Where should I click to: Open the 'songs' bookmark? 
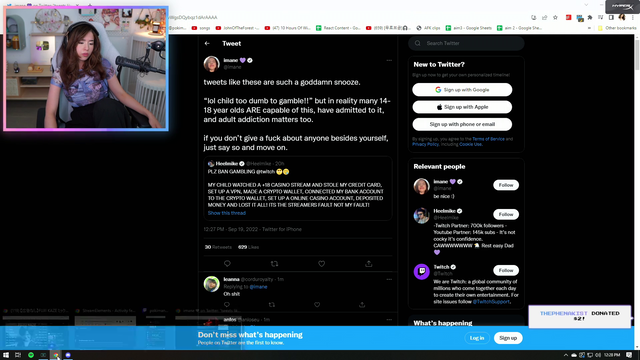coord(201,28)
